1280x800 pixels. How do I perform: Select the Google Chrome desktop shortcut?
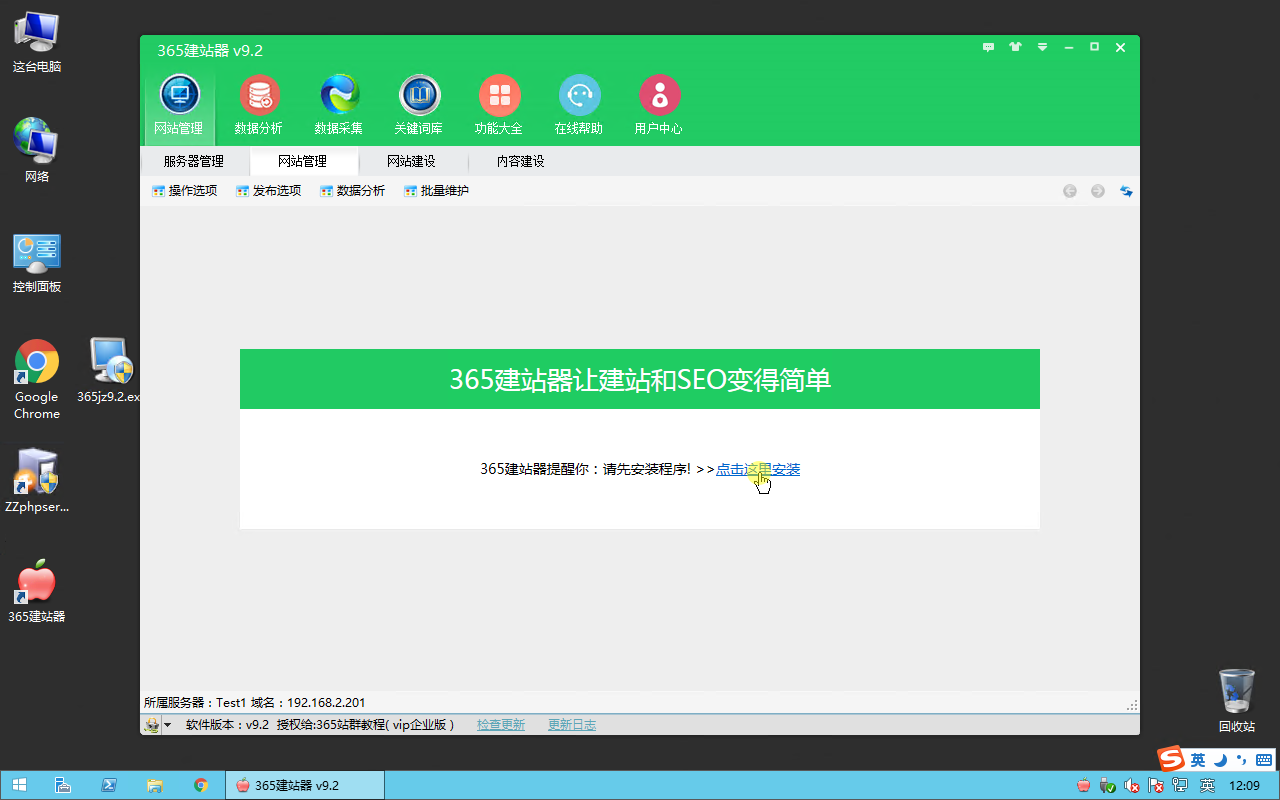click(37, 378)
